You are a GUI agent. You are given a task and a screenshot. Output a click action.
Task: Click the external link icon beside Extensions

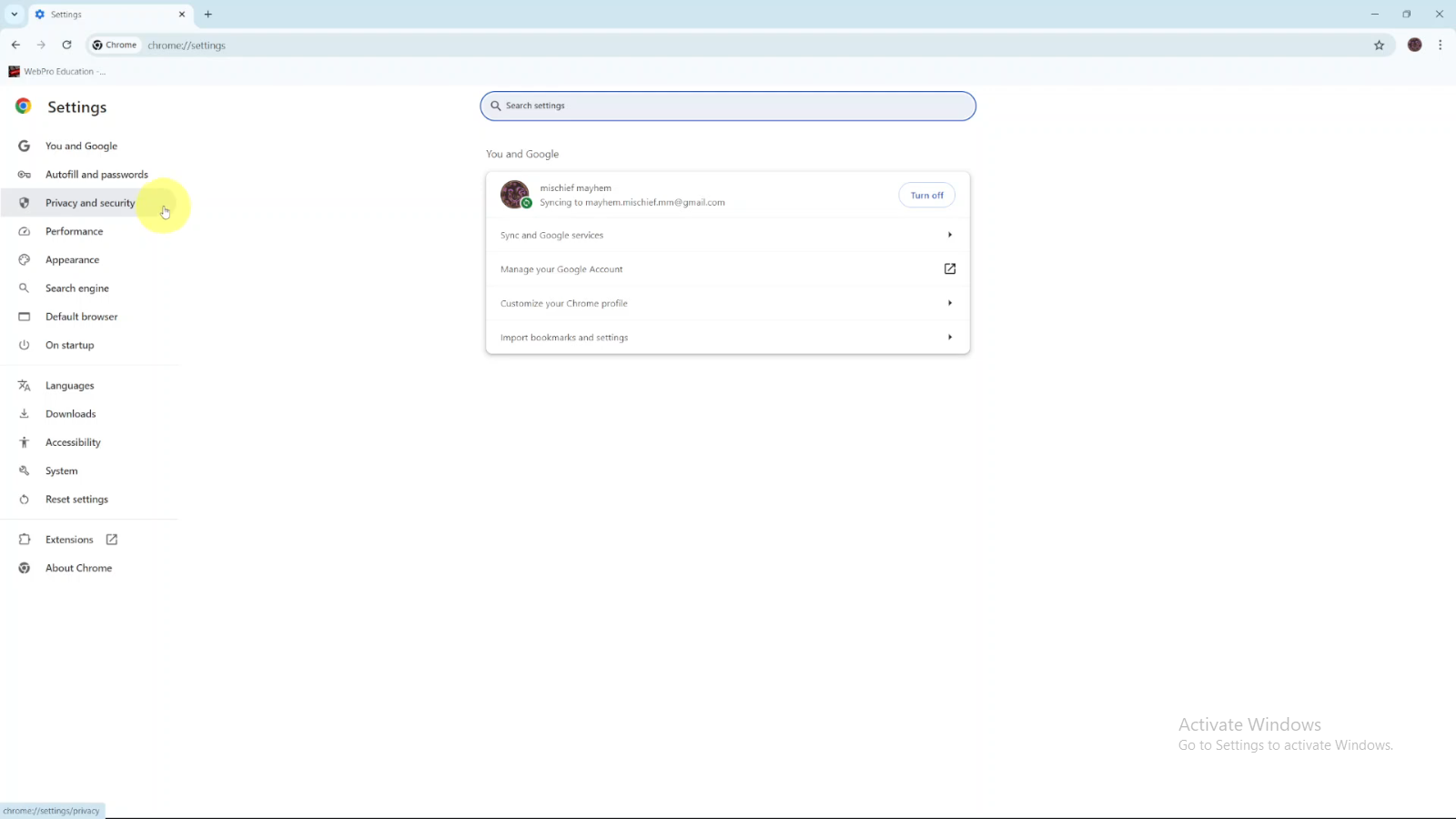click(x=112, y=540)
